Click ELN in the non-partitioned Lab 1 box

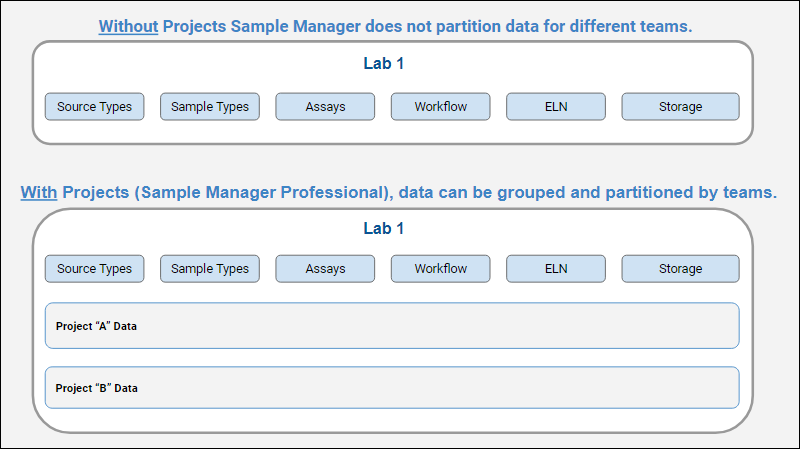coord(556,106)
